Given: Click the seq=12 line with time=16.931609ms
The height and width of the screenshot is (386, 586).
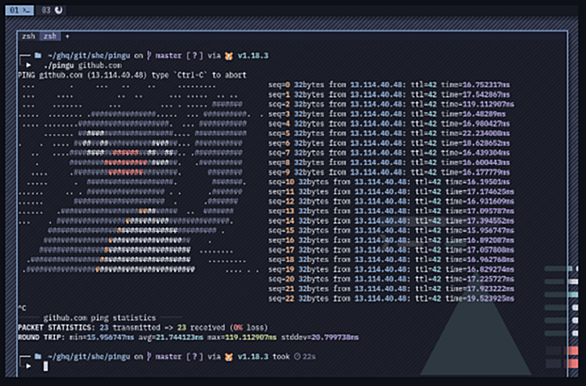Looking at the screenshot, I should [x=391, y=201].
